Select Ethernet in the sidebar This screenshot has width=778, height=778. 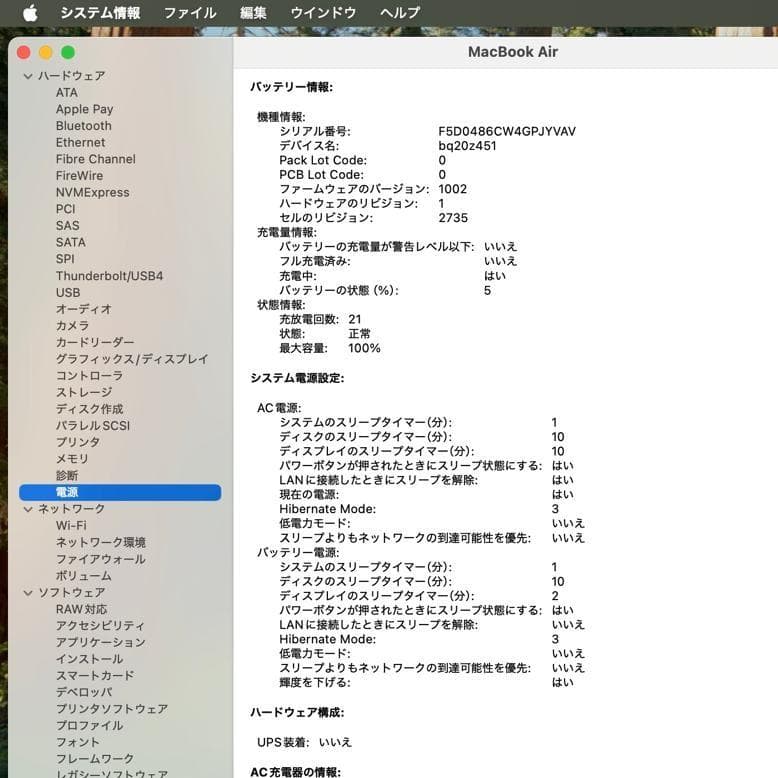click(x=80, y=142)
